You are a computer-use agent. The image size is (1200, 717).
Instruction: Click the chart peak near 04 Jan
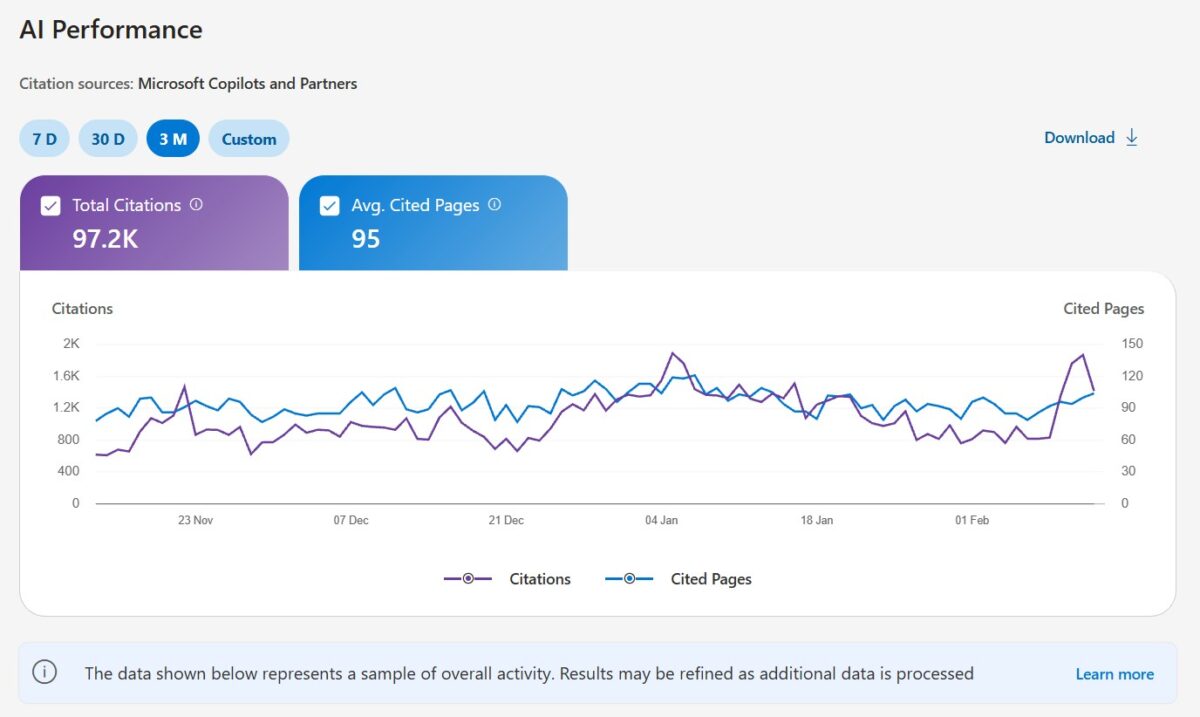(x=672, y=353)
